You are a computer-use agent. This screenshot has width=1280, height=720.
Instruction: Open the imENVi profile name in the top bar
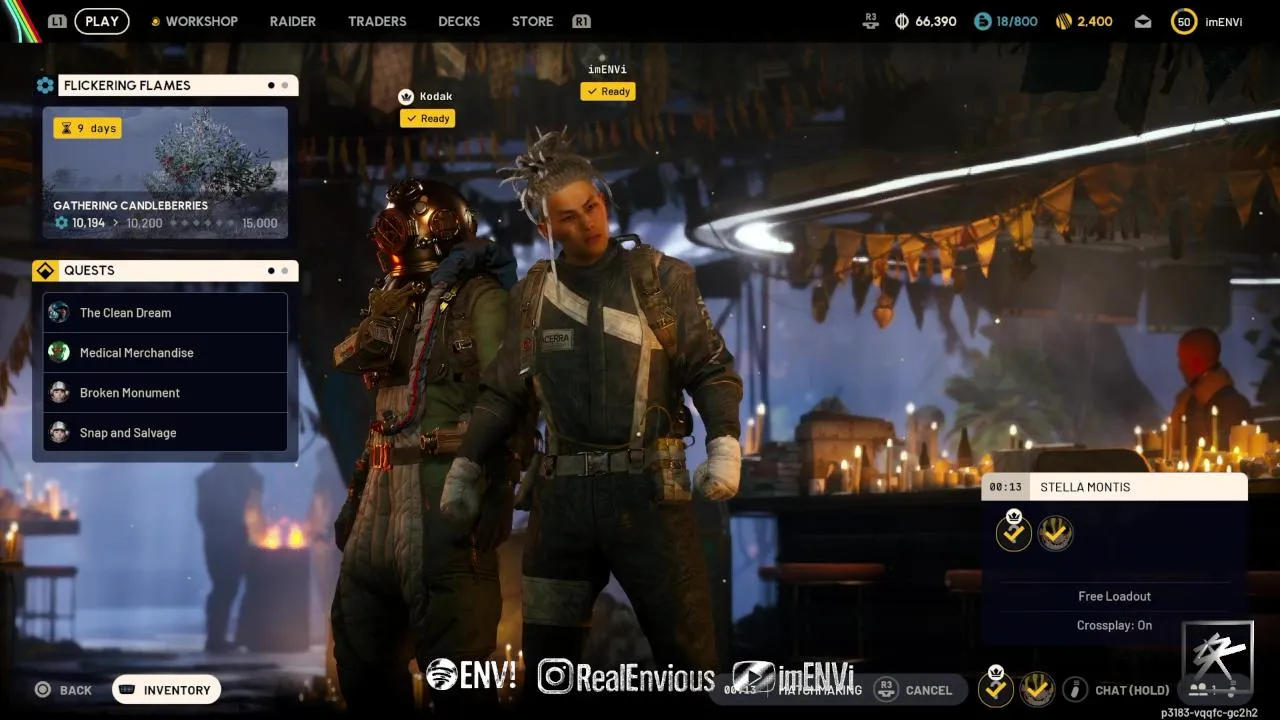click(1224, 21)
